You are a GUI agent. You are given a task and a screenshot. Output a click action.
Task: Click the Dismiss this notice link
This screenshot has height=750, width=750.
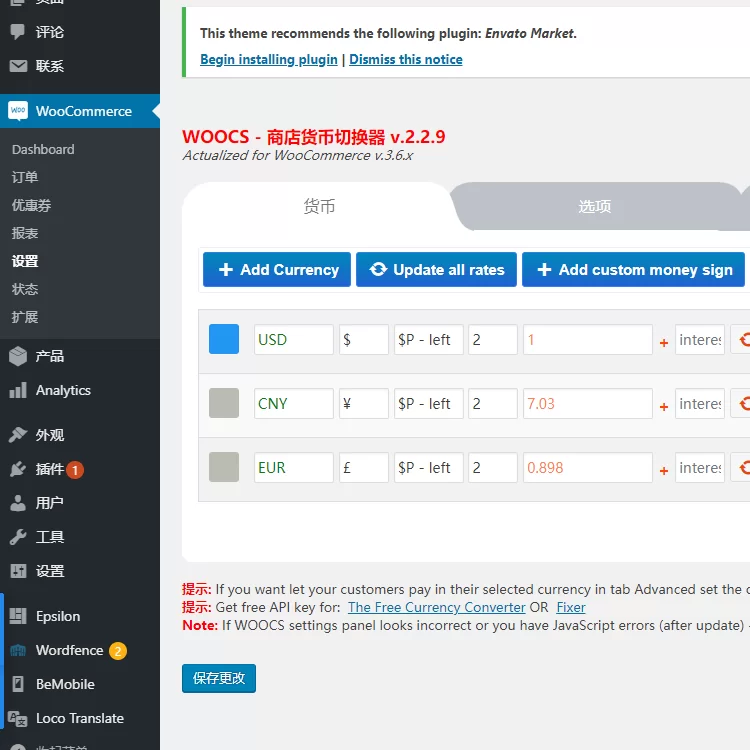tap(406, 59)
